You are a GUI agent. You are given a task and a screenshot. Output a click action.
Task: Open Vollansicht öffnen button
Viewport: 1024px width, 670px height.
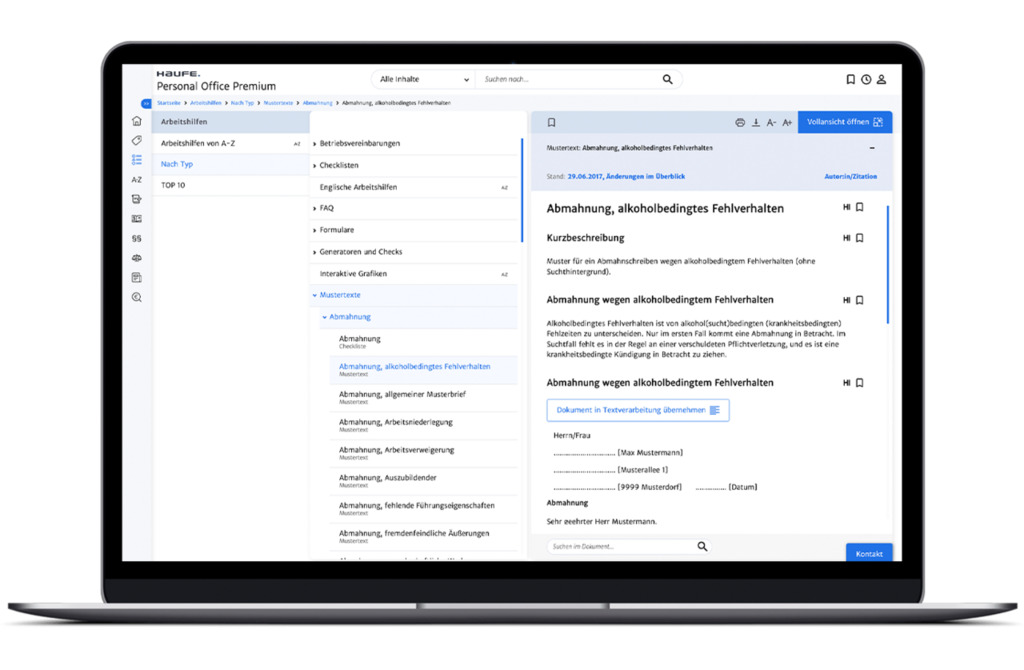coord(845,121)
